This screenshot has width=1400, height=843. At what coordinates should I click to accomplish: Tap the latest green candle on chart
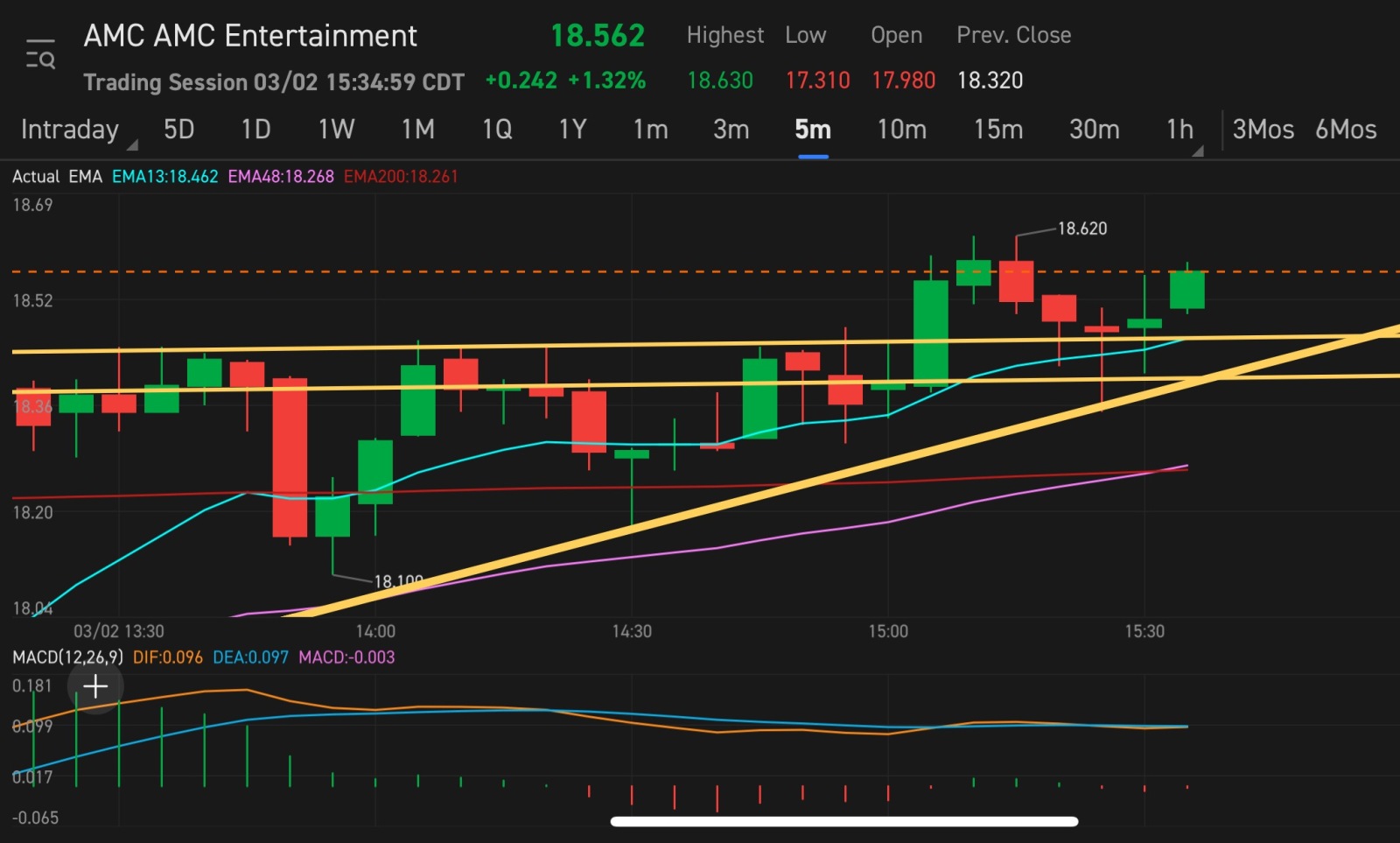1187,289
